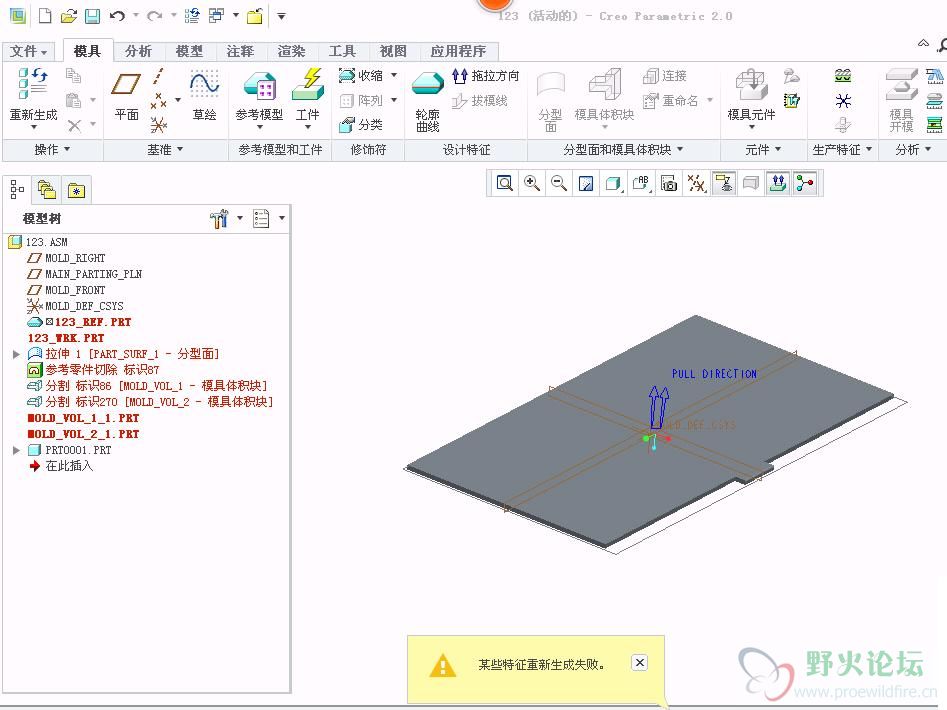Select the Sketch (草绘) tool
Screen dimensions: 947x710
(204, 95)
